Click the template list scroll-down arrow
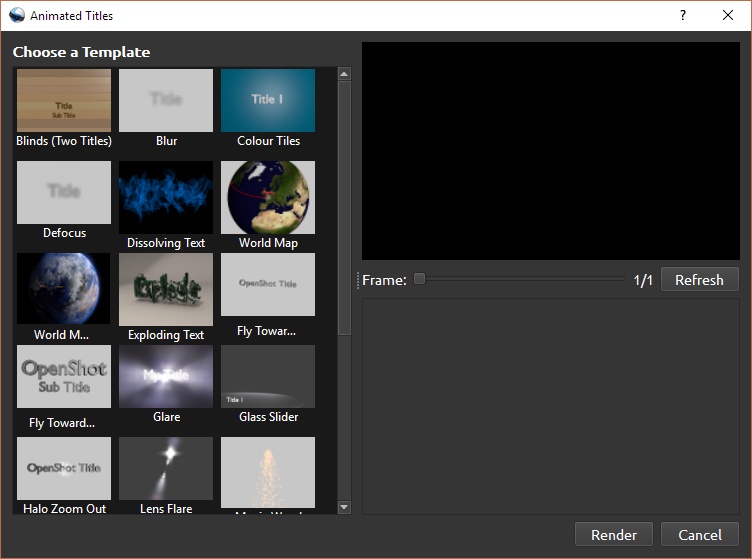The image size is (752, 559). coord(344,507)
